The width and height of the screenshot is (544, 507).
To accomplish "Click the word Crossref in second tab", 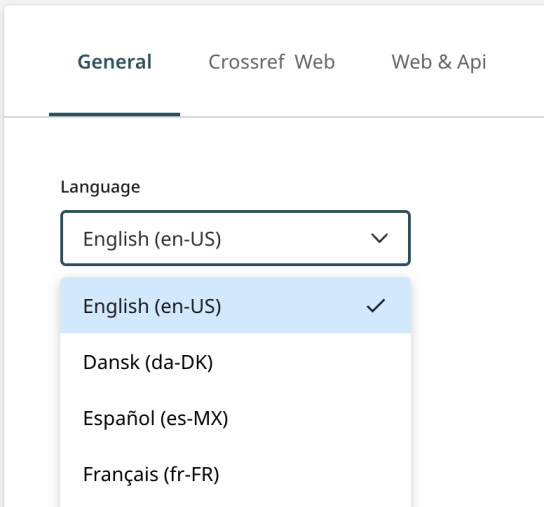I will (x=246, y=62).
